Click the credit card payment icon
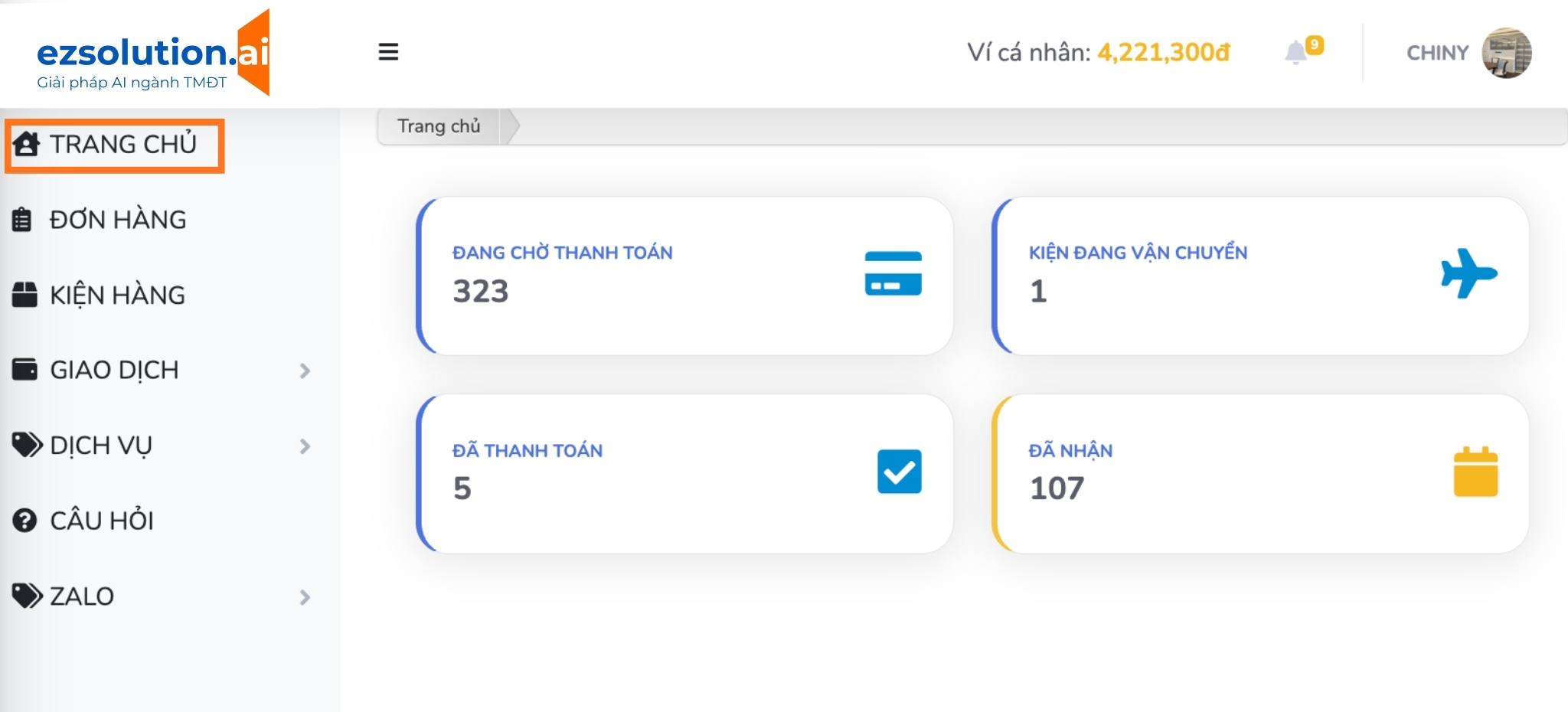The height and width of the screenshot is (712, 1568). tap(893, 273)
